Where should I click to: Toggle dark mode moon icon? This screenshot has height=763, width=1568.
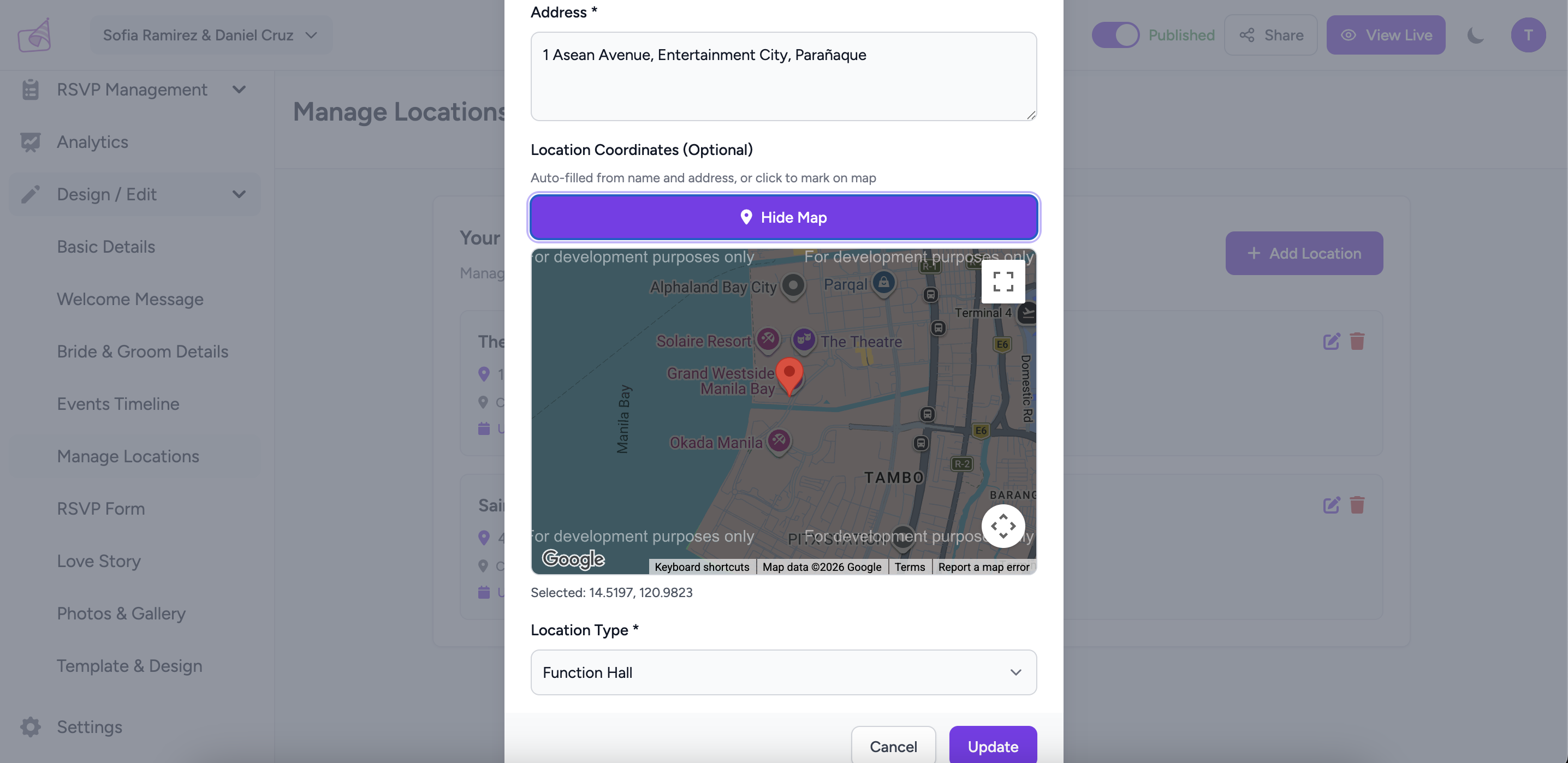click(x=1476, y=35)
